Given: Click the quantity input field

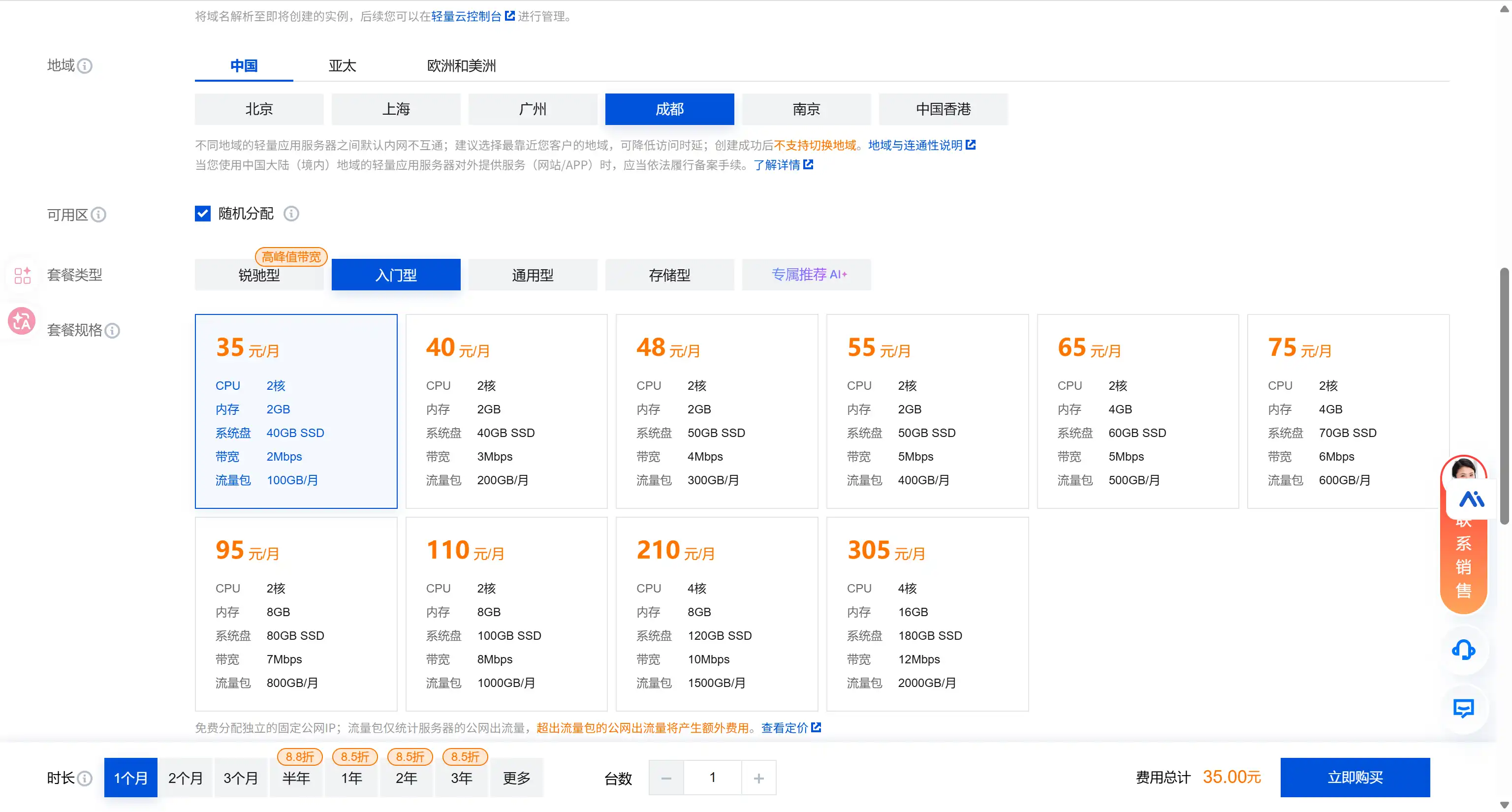Looking at the screenshot, I should point(712,778).
